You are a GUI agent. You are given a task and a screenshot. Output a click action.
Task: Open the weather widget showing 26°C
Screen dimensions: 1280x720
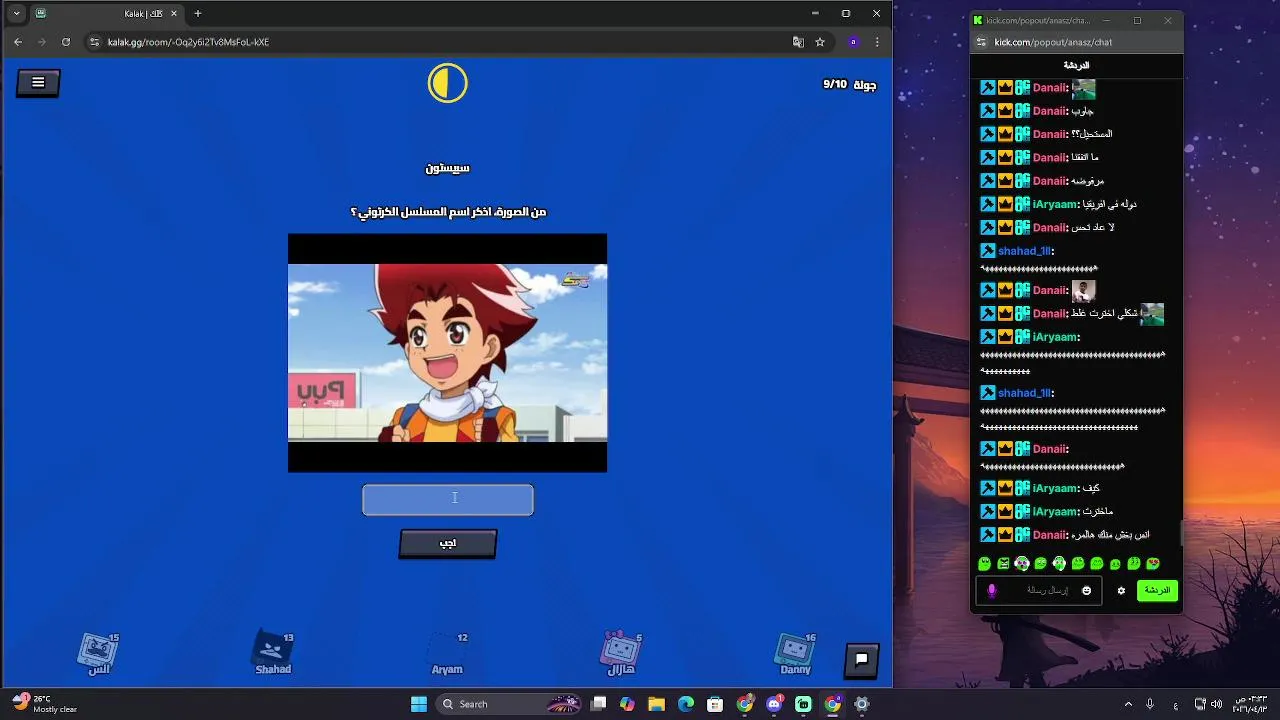(45, 704)
